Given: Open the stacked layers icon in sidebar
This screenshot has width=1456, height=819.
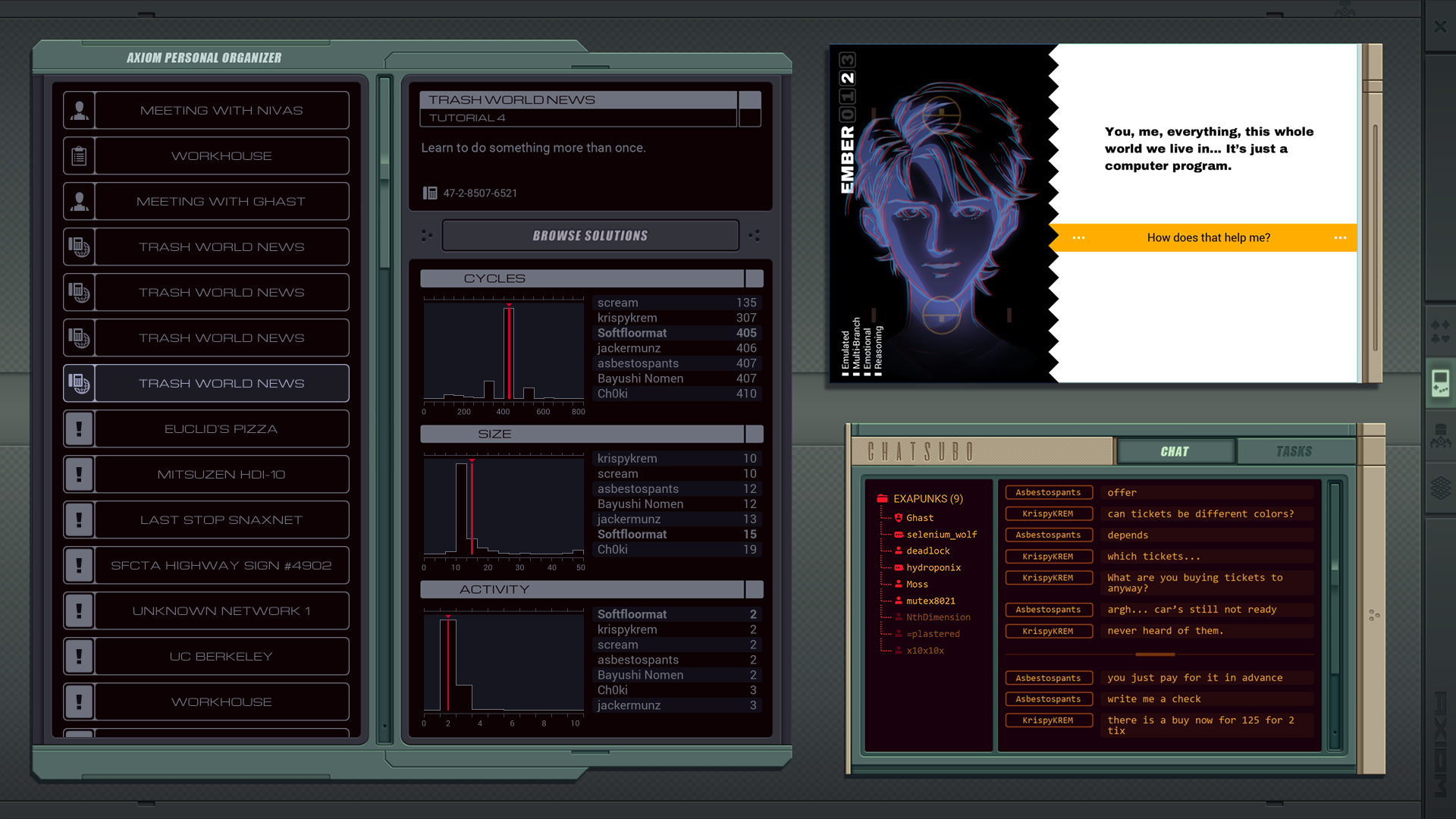Looking at the screenshot, I should click(x=1440, y=488).
